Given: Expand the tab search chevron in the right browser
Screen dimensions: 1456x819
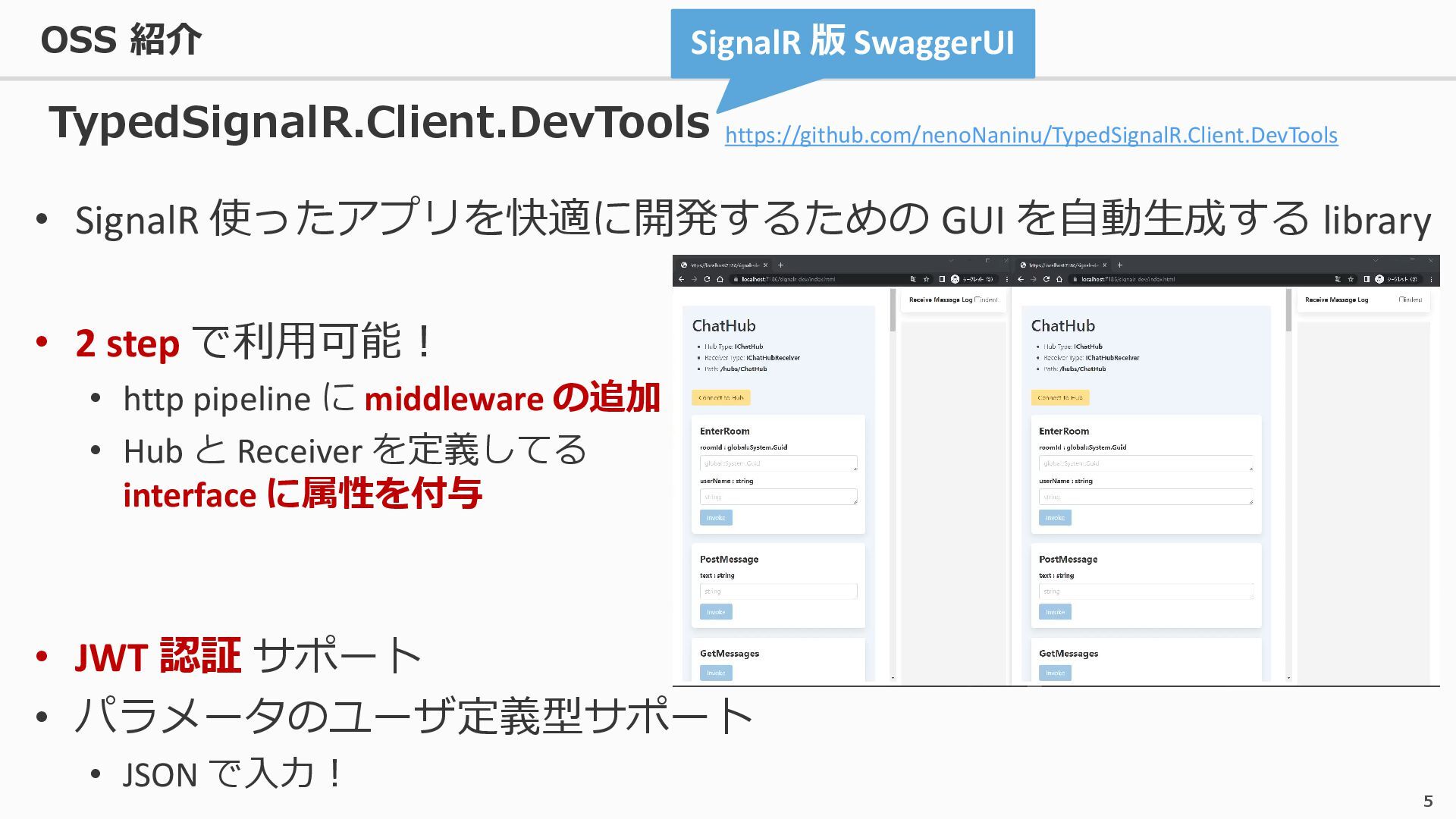Looking at the screenshot, I should tap(1374, 261).
